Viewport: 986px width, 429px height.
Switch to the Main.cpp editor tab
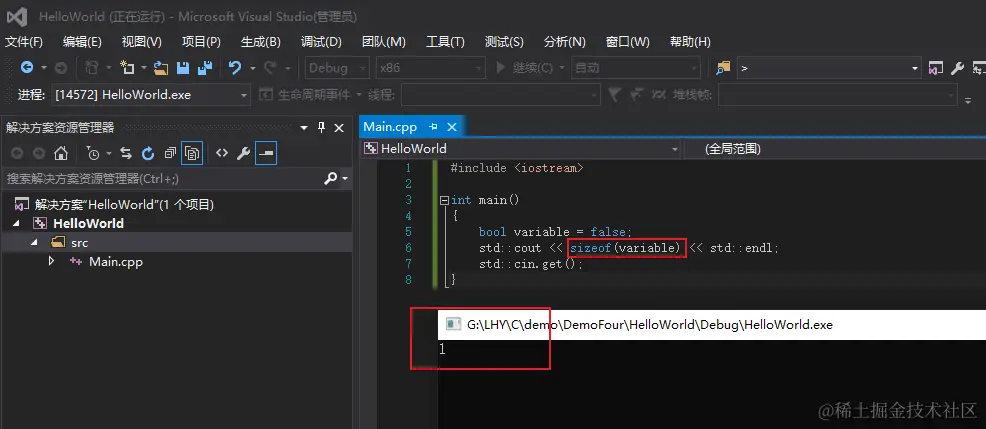[390, 127]
